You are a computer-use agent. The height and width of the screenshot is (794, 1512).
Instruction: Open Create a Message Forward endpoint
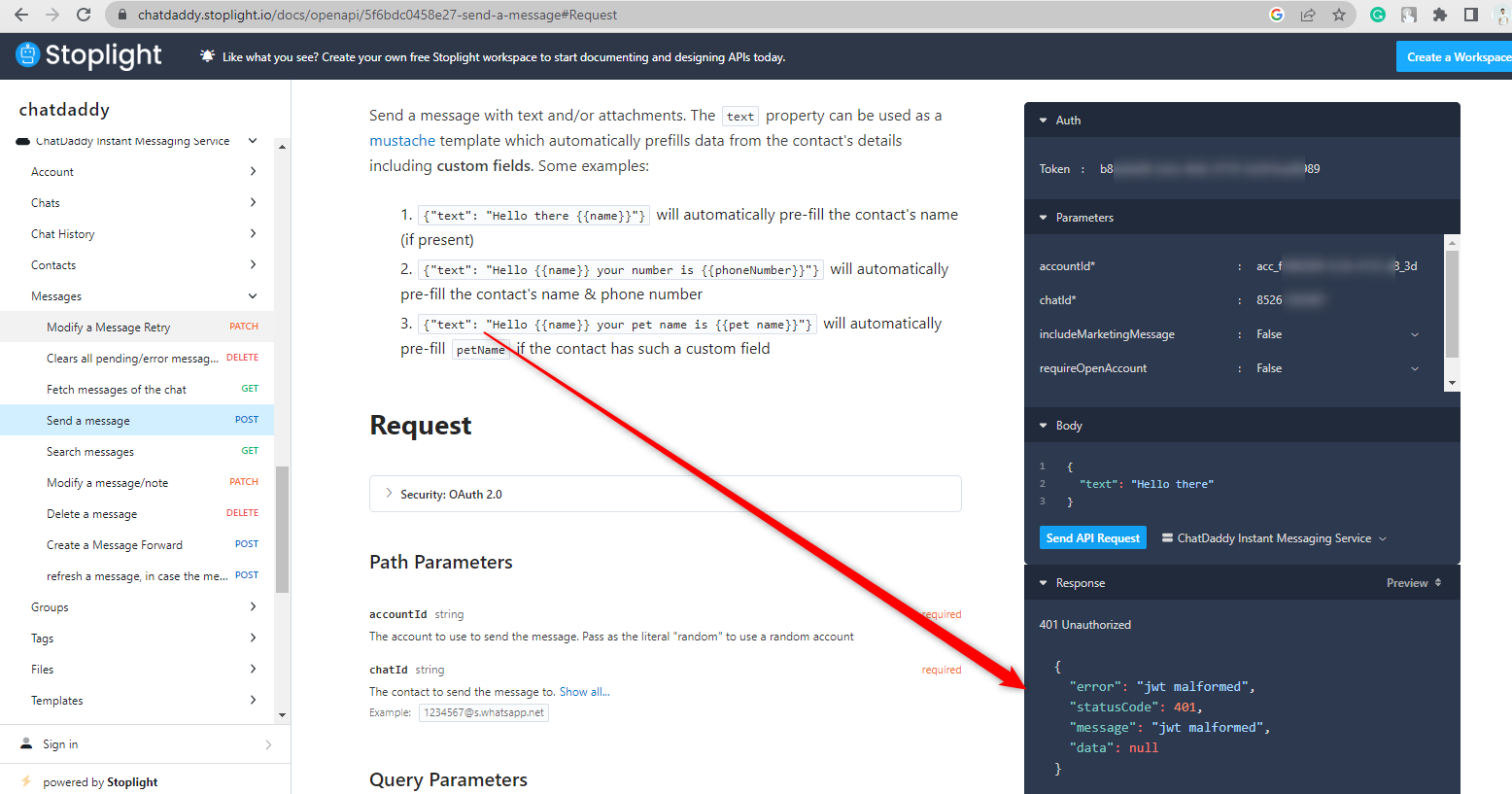pos(137,545)
